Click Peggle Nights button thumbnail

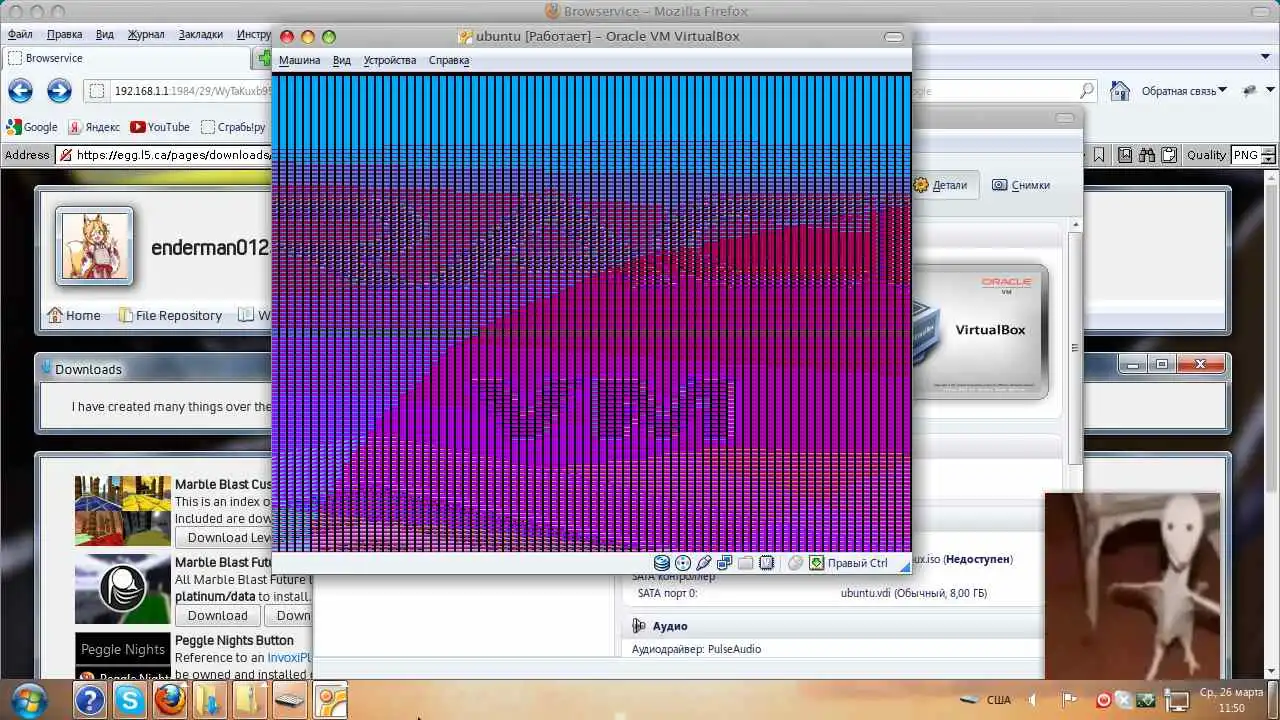coord(123,655)
